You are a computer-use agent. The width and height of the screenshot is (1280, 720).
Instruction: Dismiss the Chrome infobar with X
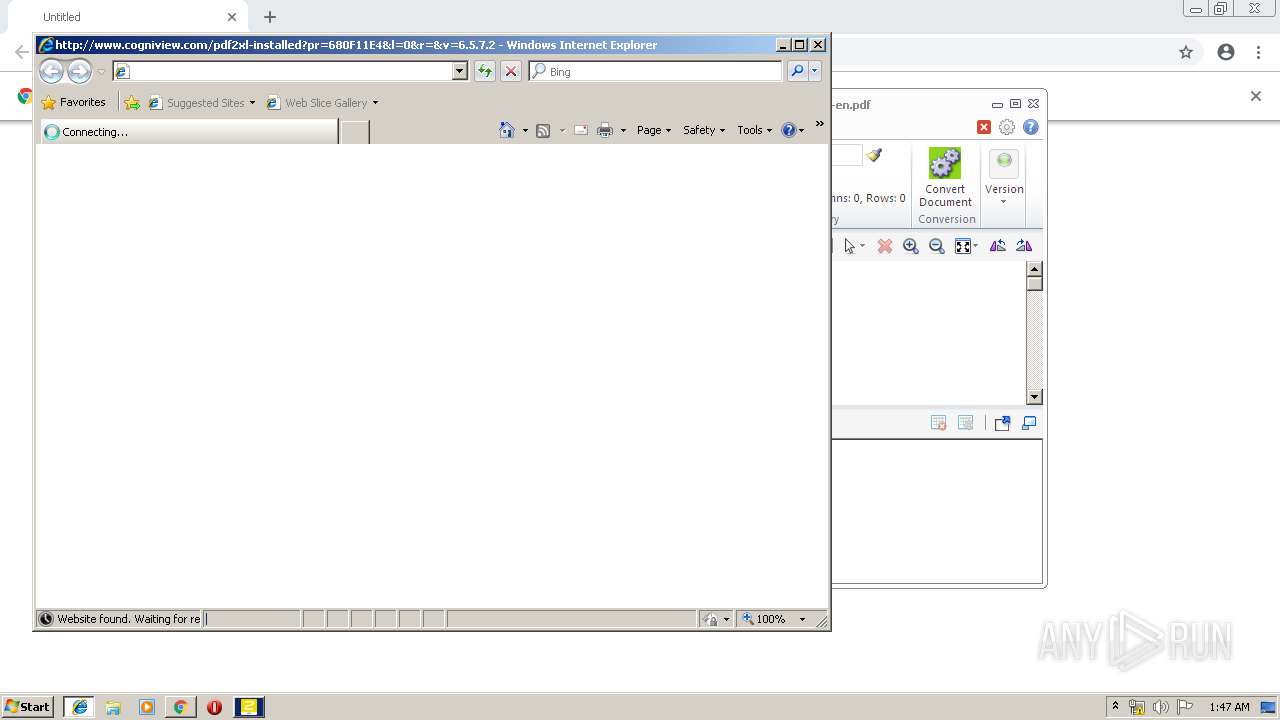pyautogui.click(x=1256, y=96)
